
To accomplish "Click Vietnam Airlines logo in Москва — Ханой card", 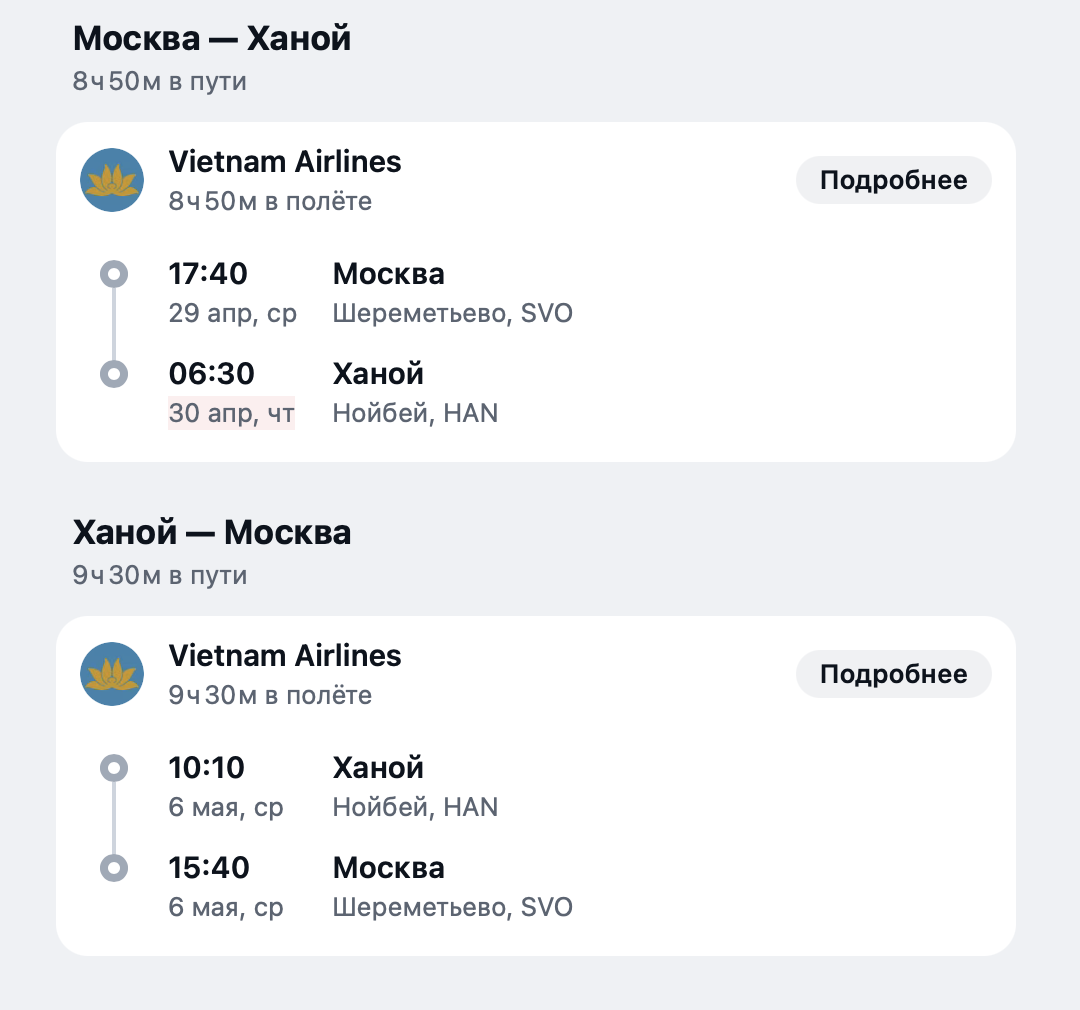I will (x=112, y=180).
